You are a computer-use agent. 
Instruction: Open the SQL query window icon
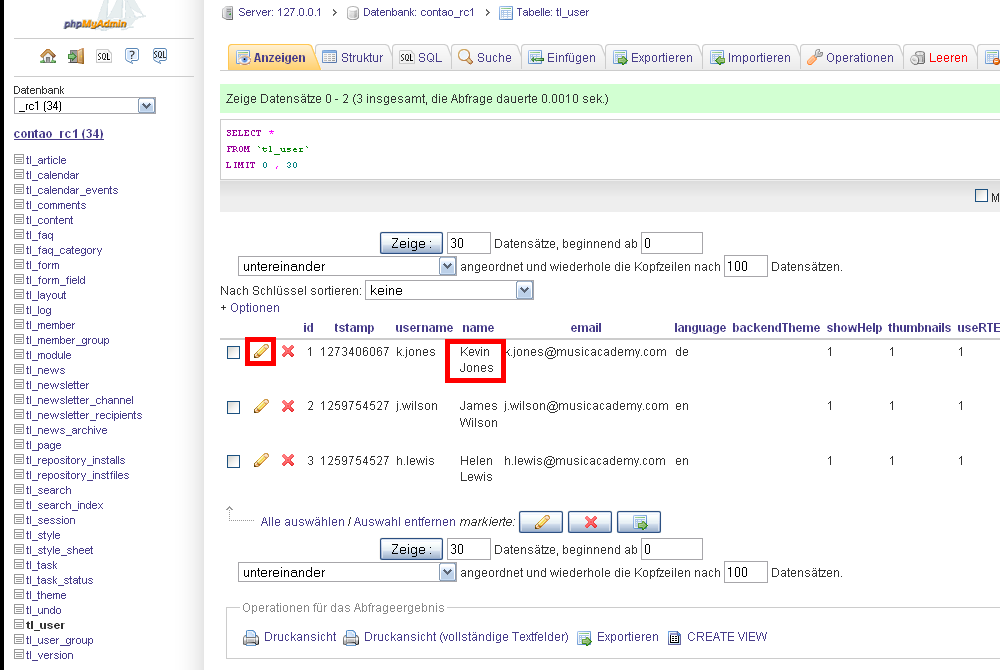coord(160,55)
